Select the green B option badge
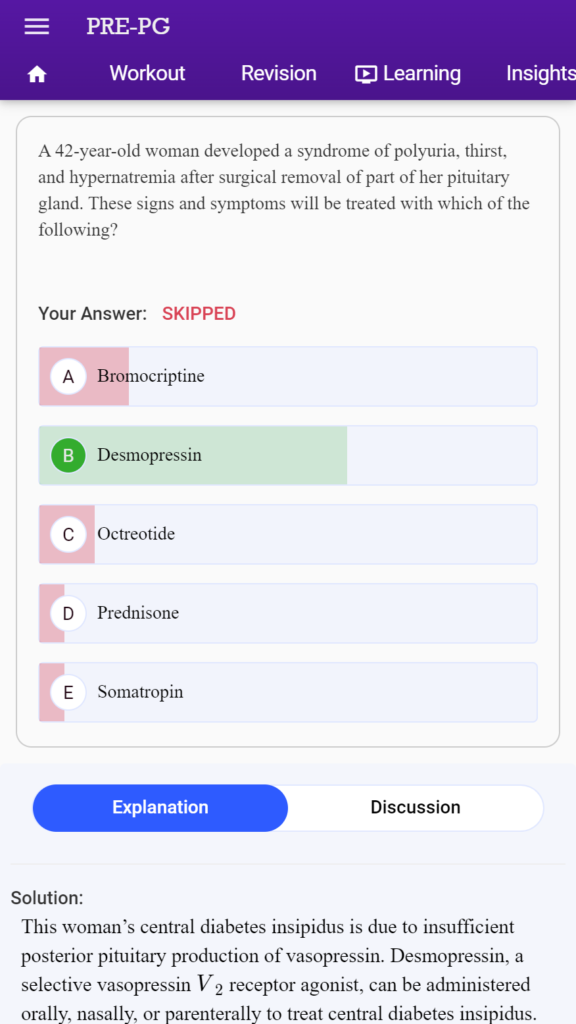 [68, 455]
